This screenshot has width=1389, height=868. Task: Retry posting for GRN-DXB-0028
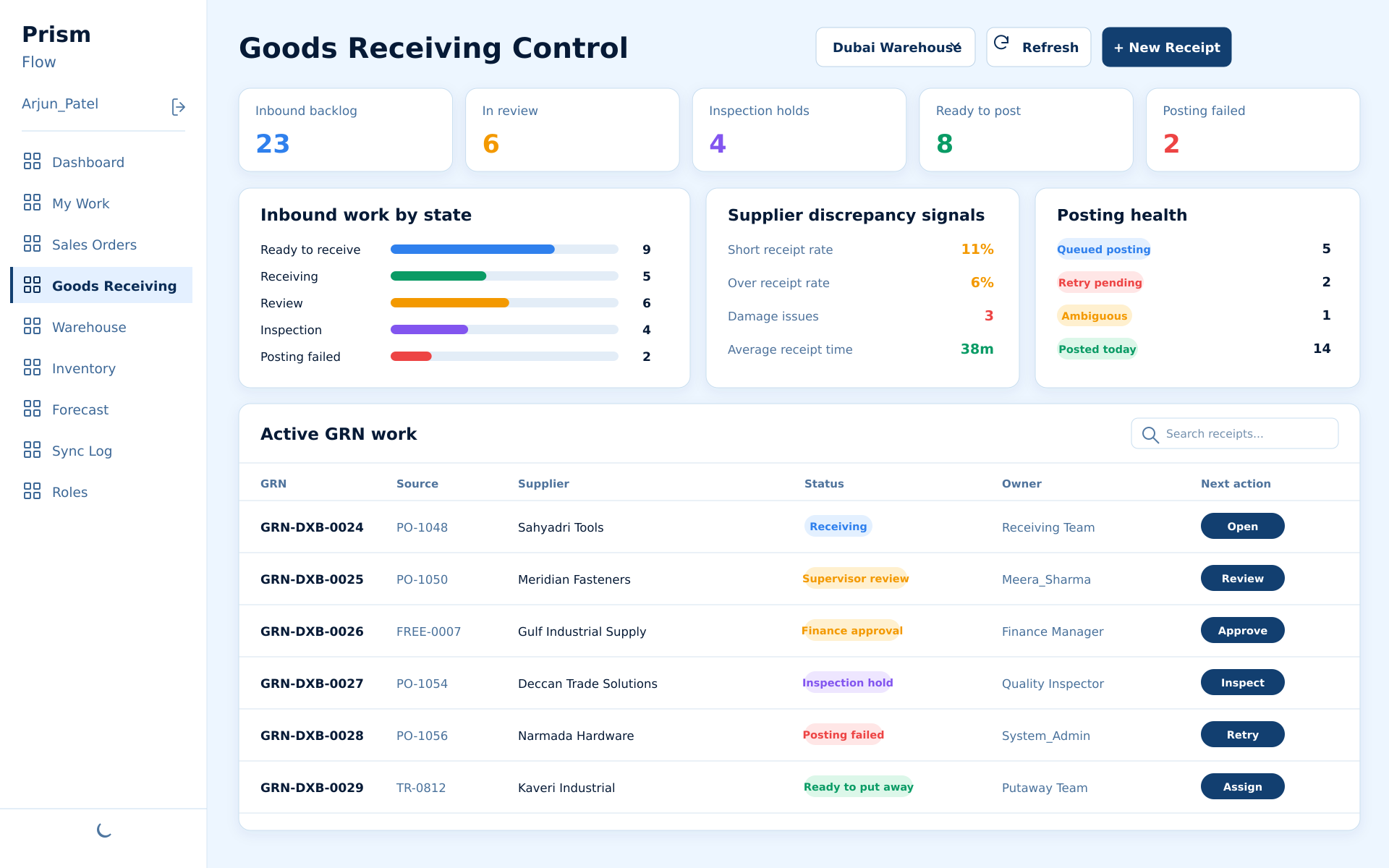tap(1242, 734)
